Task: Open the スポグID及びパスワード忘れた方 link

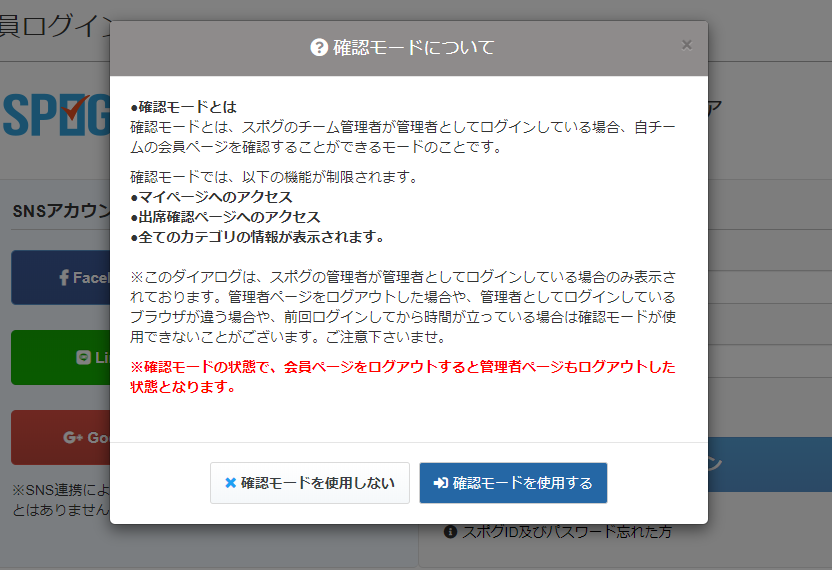Action: point(567,532)
